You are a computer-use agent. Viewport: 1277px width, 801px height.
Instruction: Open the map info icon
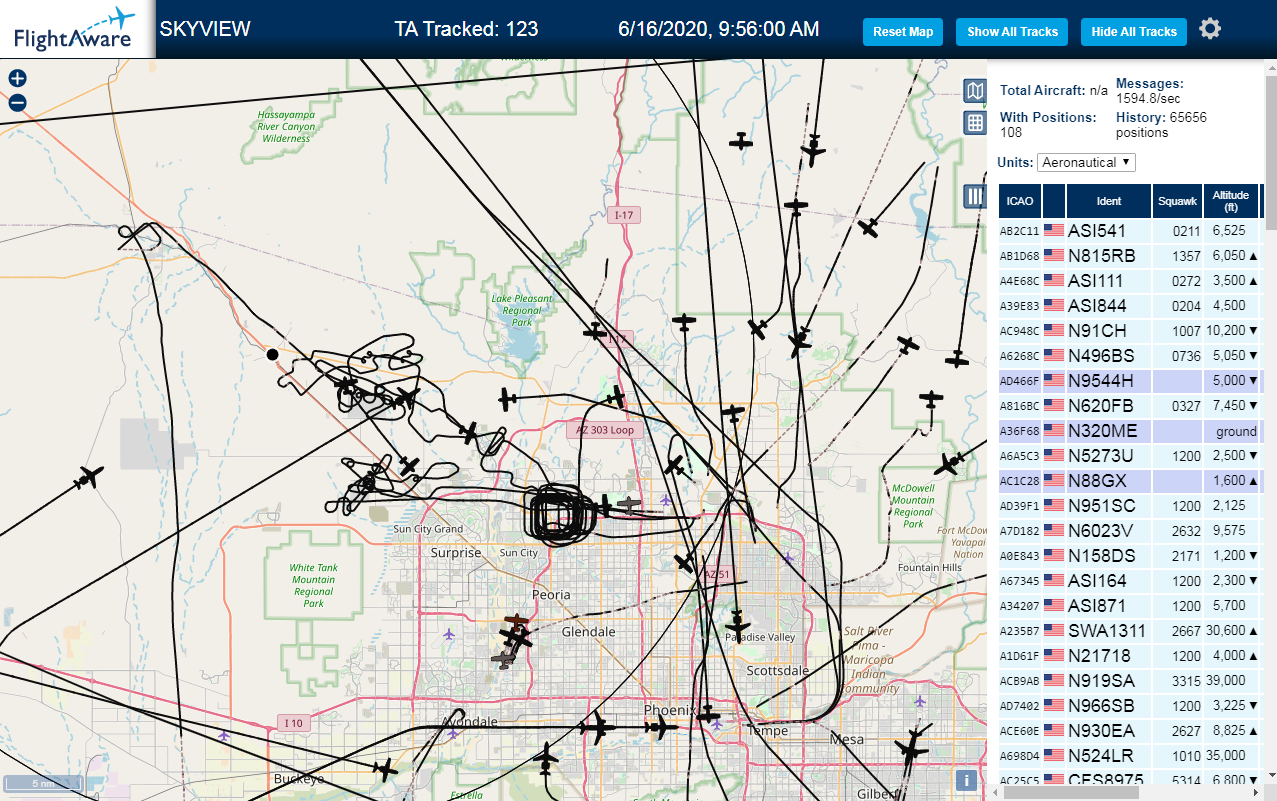966,781
